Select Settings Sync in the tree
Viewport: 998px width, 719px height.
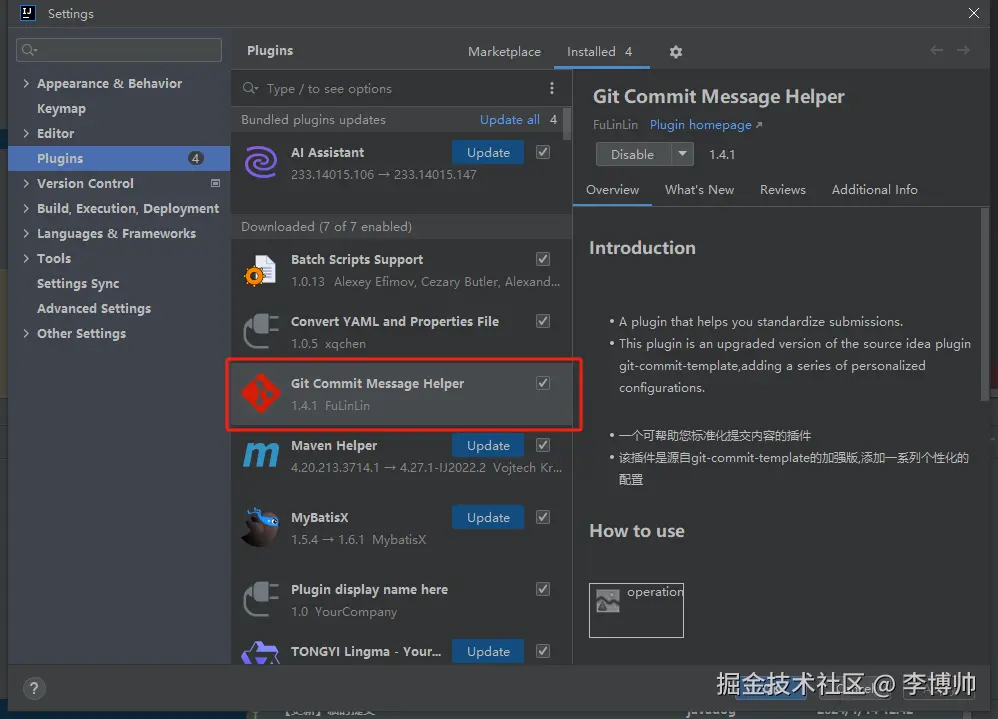(x=78, y=283)
